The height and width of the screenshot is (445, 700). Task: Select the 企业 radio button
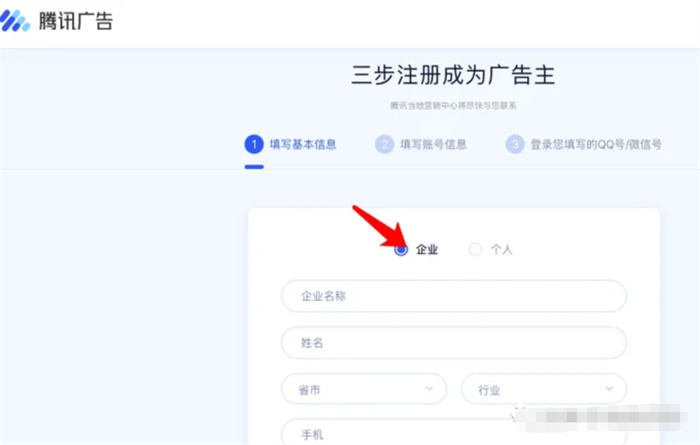[x=401, y=250]
